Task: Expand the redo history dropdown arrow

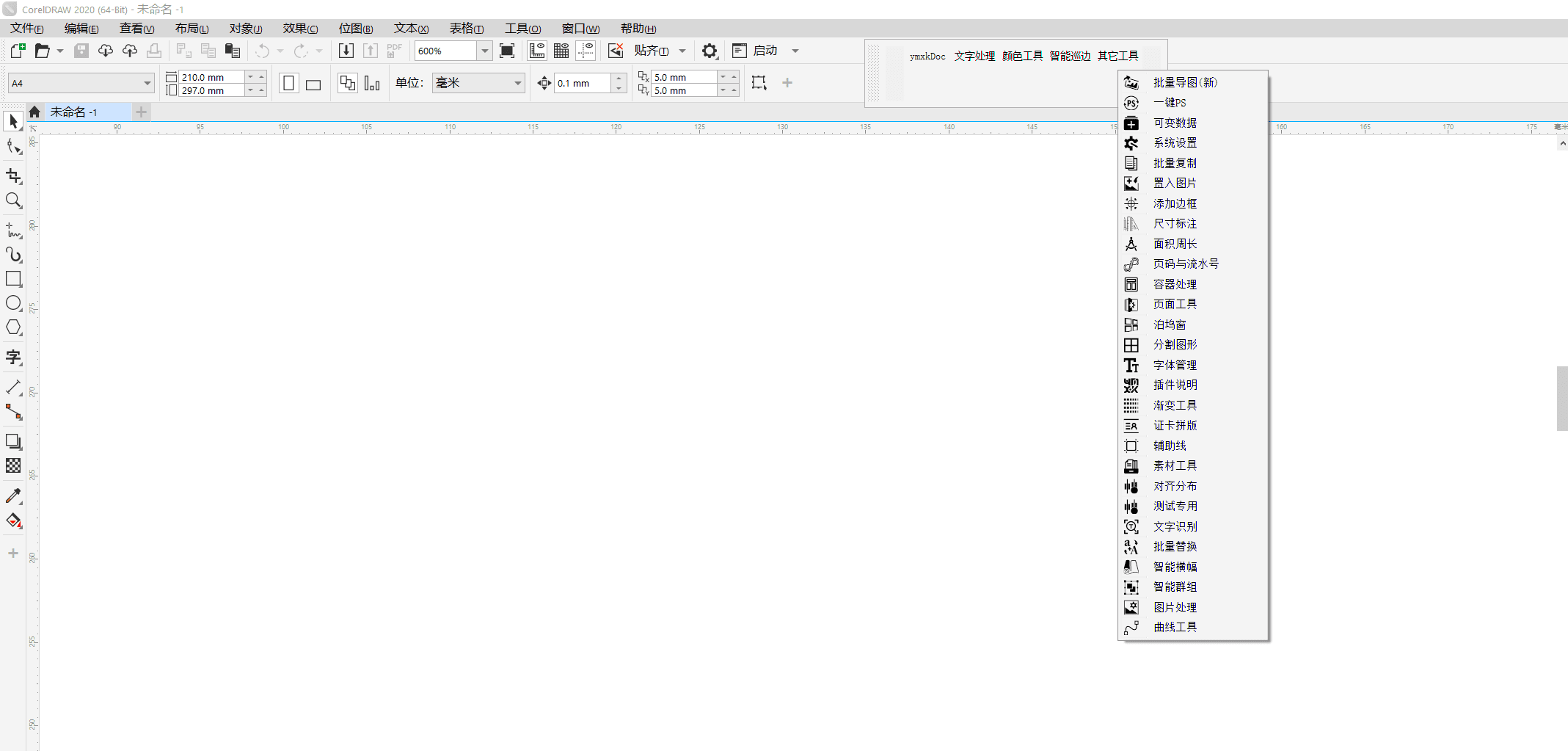Action: 319,51
